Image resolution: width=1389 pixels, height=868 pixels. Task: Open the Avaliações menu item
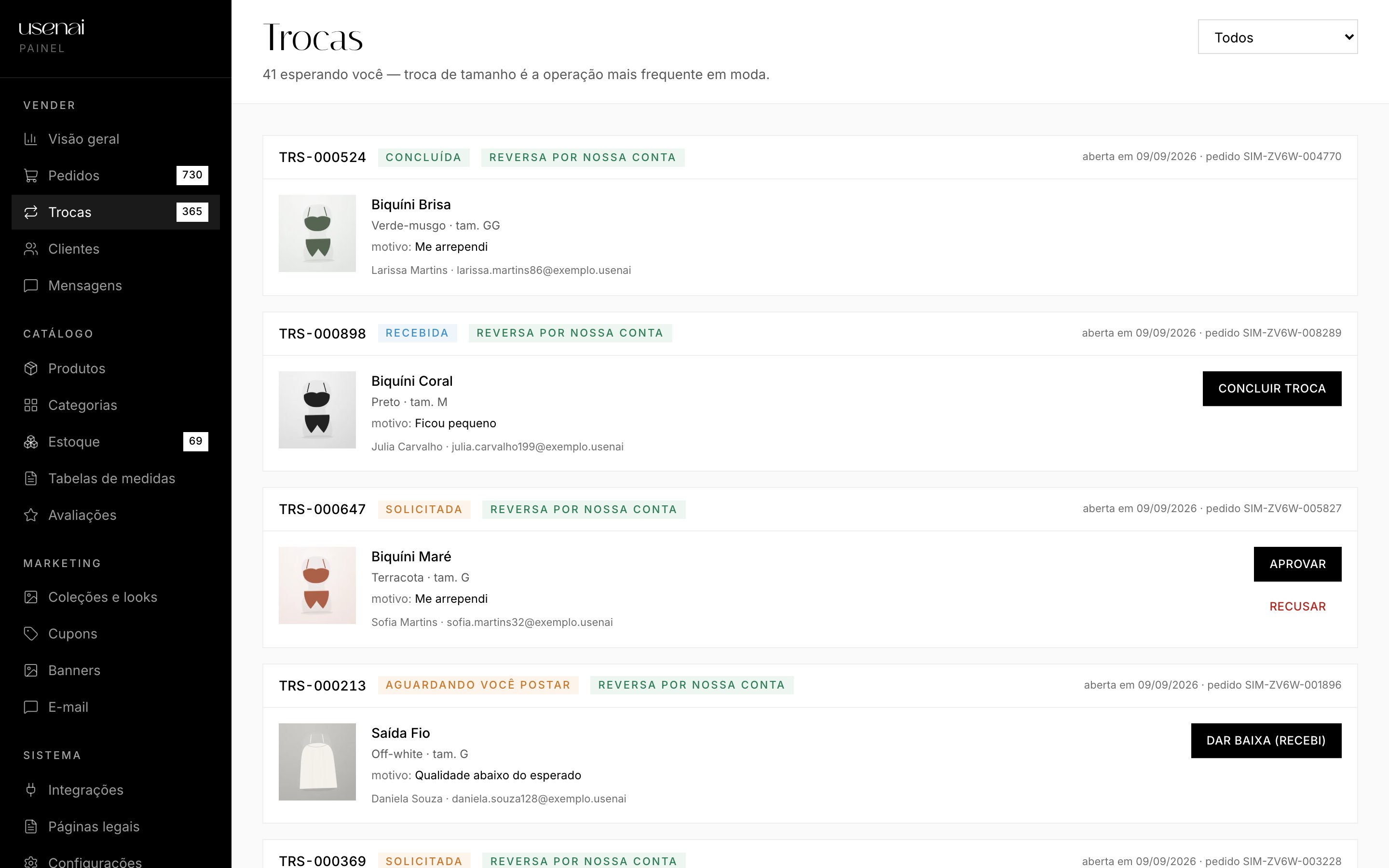coord(115,515)
